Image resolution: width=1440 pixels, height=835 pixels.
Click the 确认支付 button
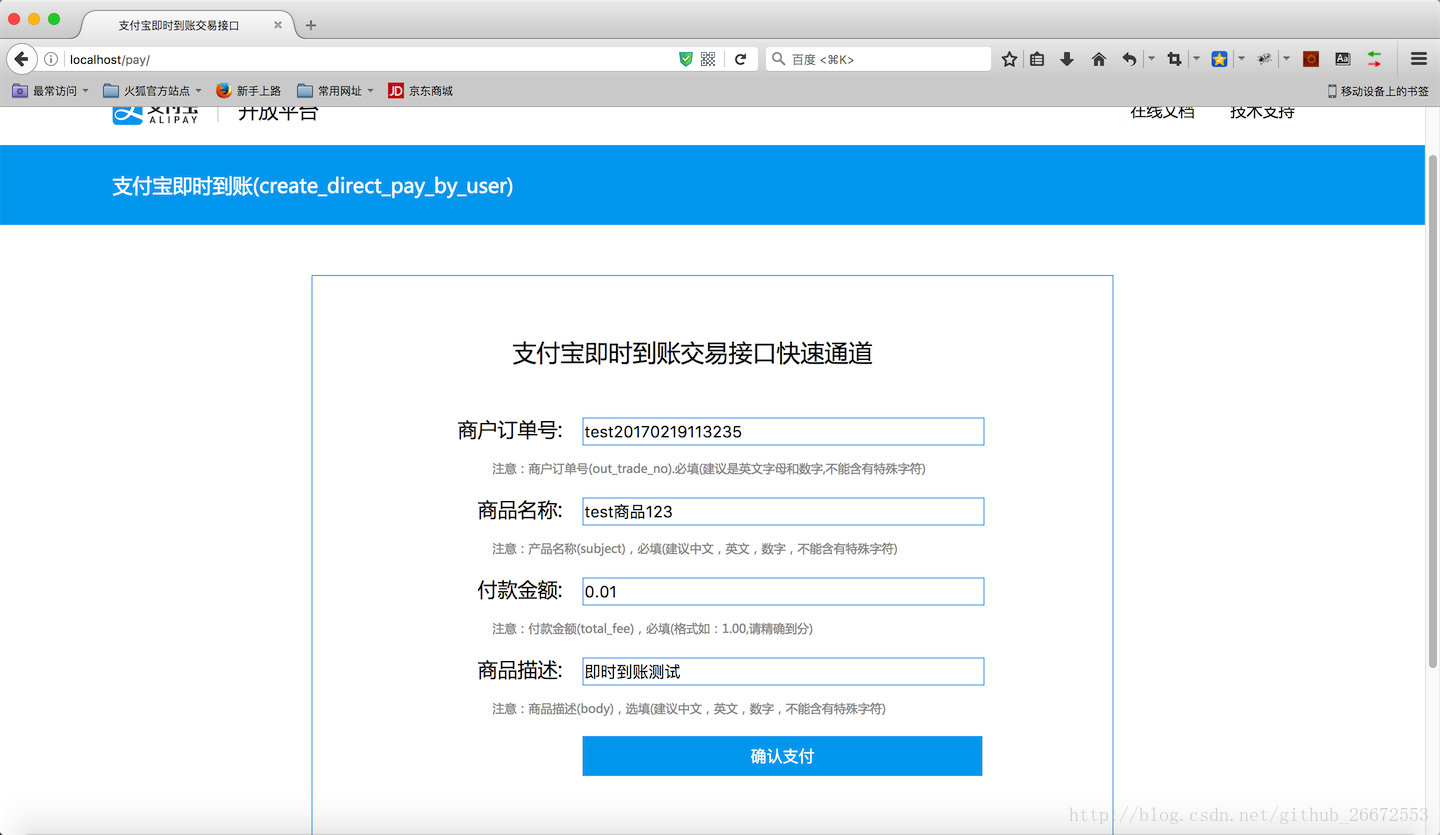[x=782, y=756]
